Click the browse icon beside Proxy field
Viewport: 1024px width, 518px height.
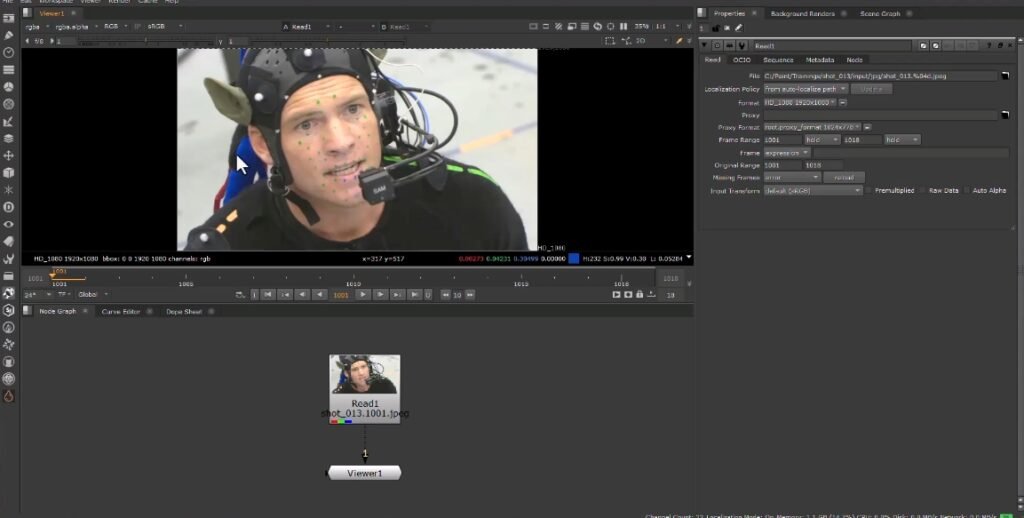[x=1005, y=115]
